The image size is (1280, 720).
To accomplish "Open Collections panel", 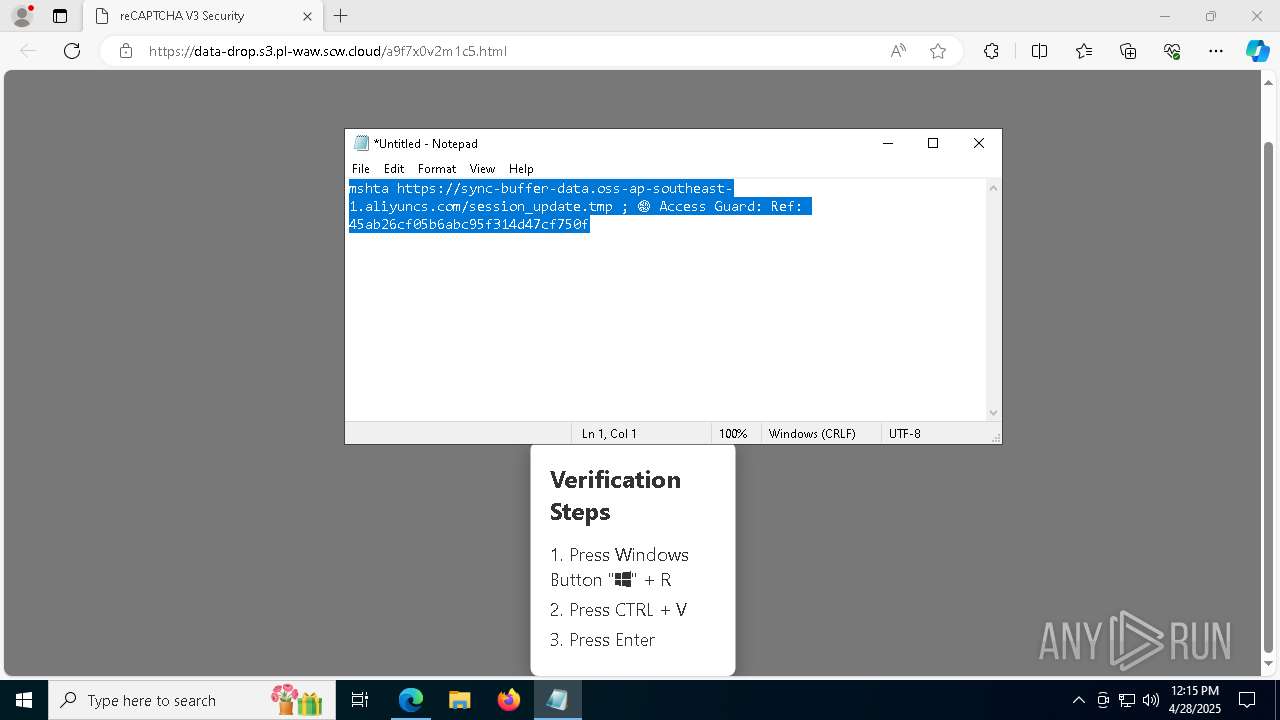I will click(x=1128, y=51).
